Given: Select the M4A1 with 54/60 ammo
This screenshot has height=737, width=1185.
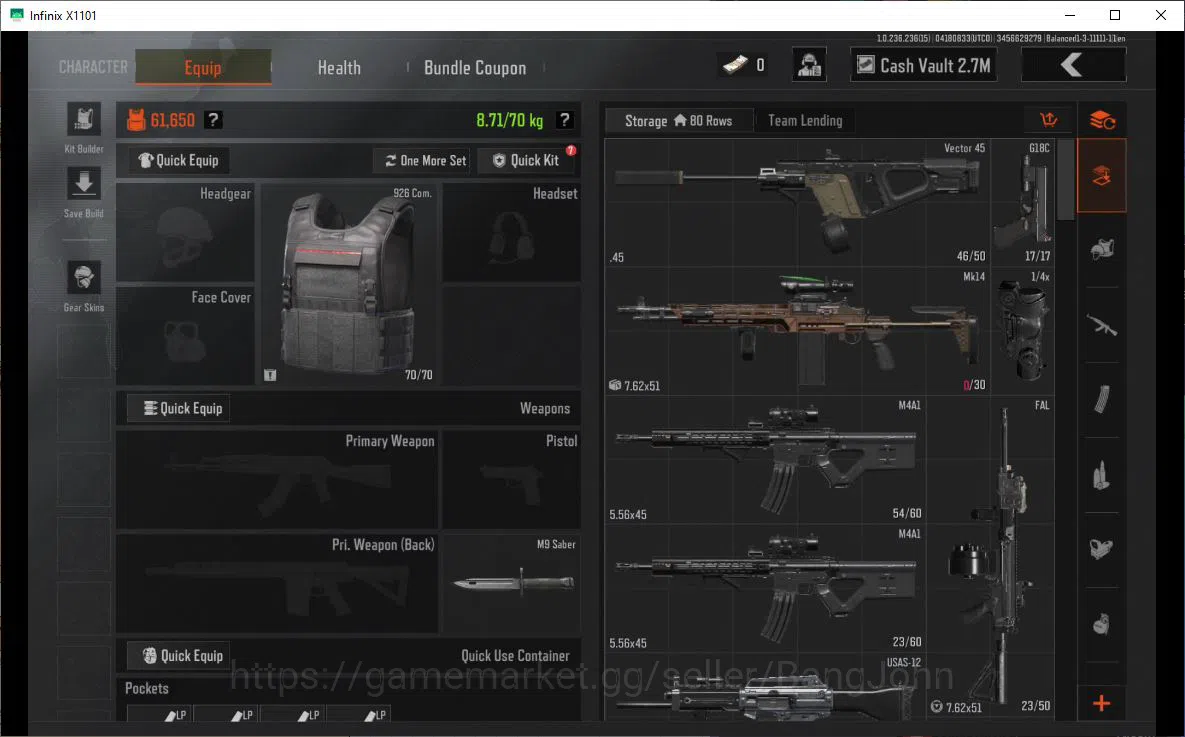Looking at the screenshot, I should pyautogui.click(x=766, y=460).
